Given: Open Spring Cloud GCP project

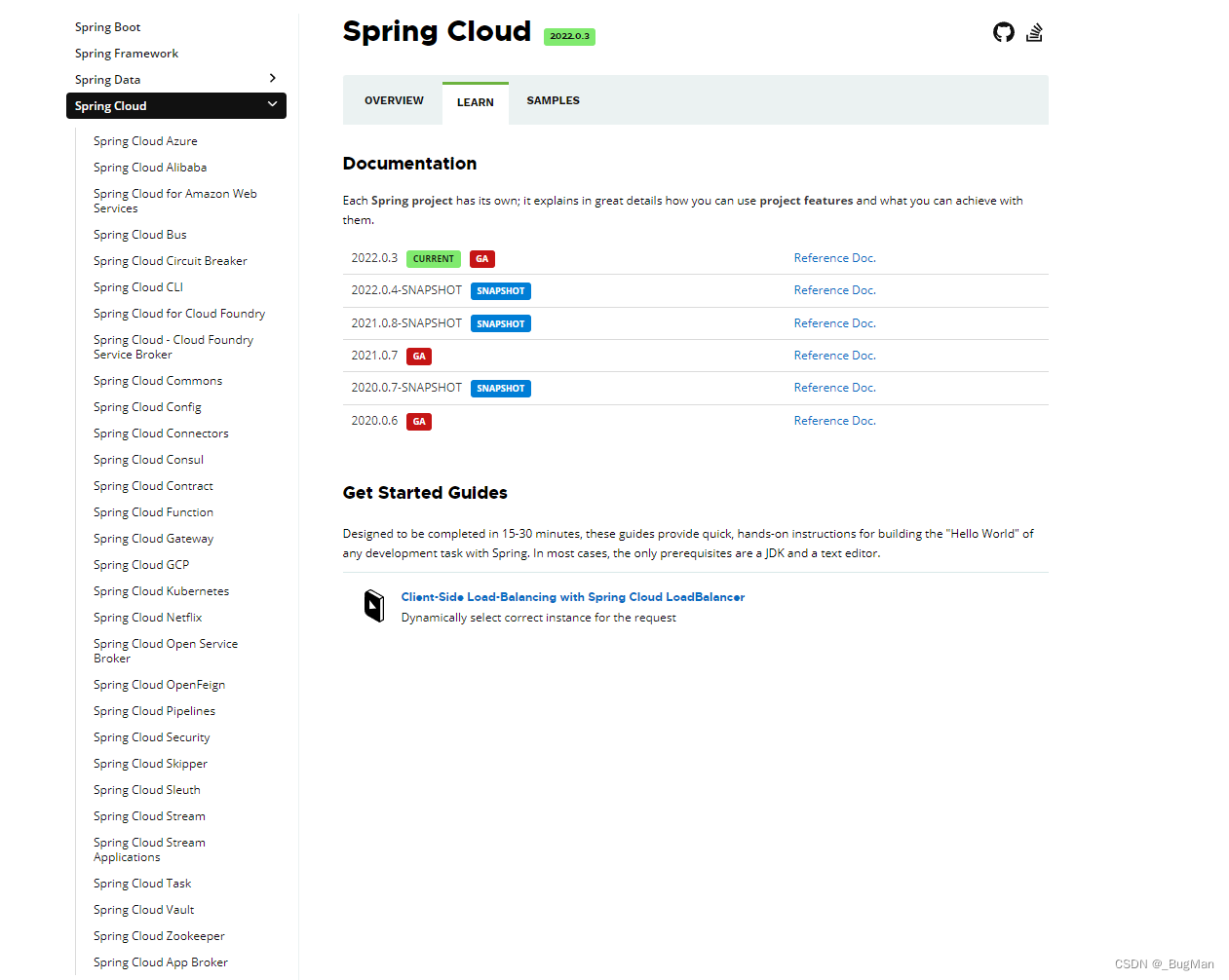Looking at the screenshot, I should tap(141, 565).
